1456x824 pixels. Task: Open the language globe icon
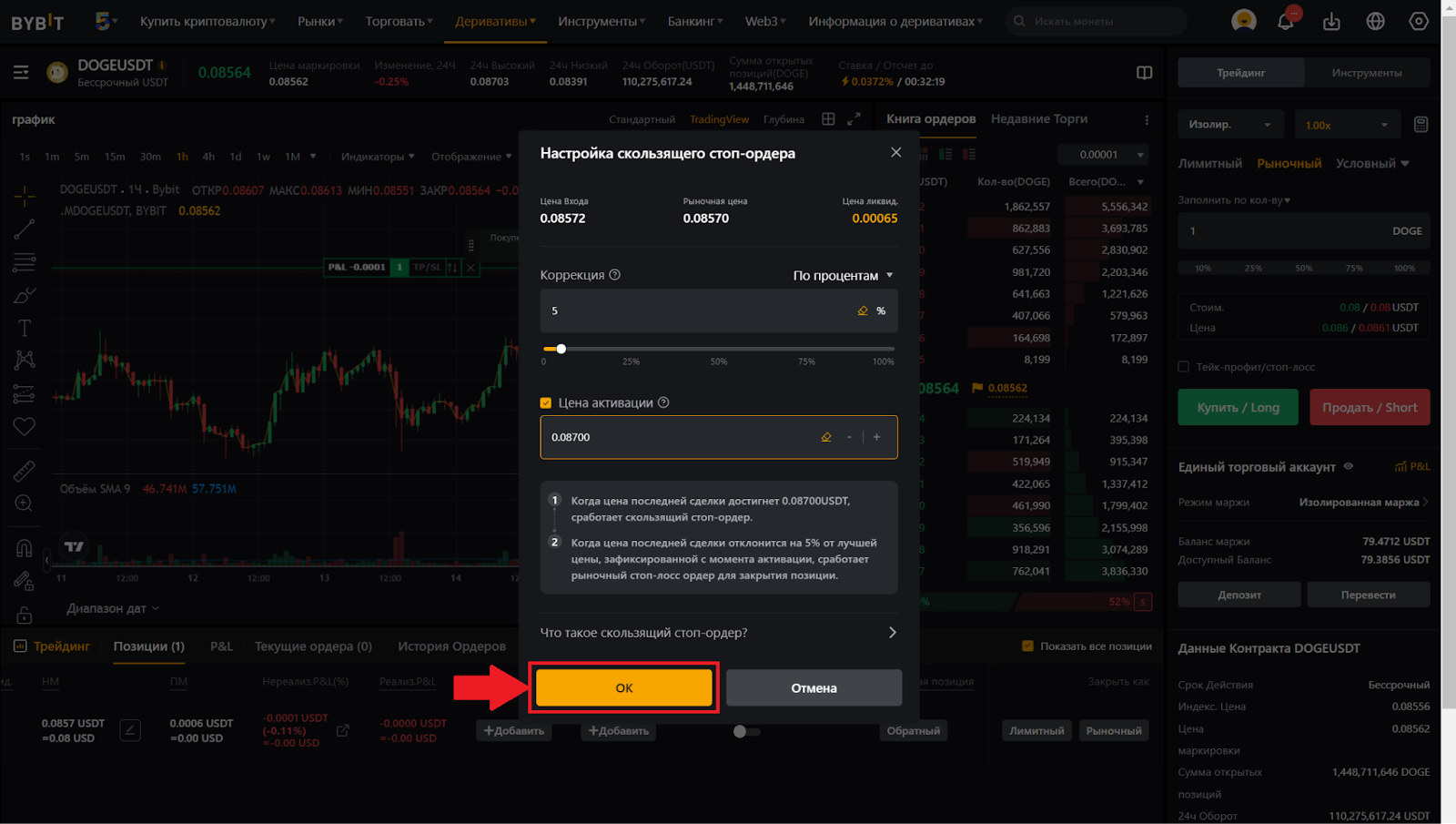(x=1375, y=21)
